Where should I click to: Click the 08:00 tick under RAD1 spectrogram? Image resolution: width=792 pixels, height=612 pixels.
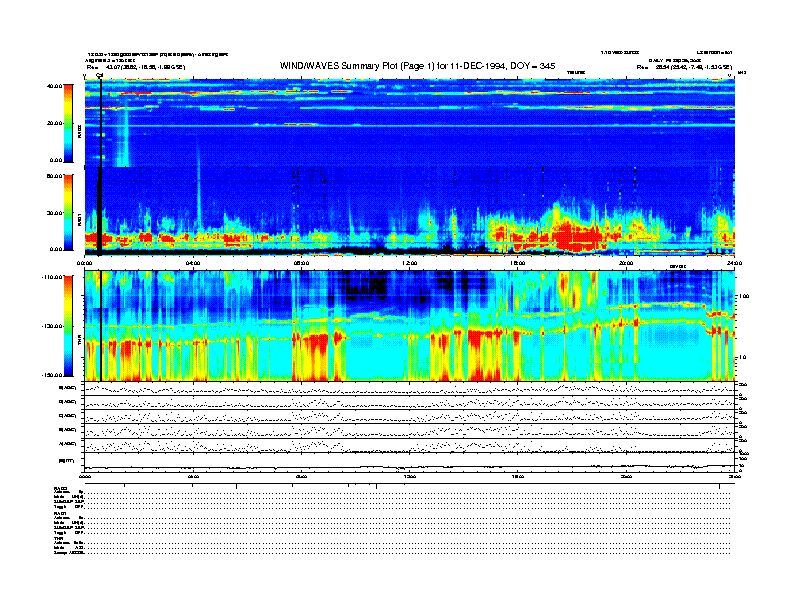[x=301, y=263]
